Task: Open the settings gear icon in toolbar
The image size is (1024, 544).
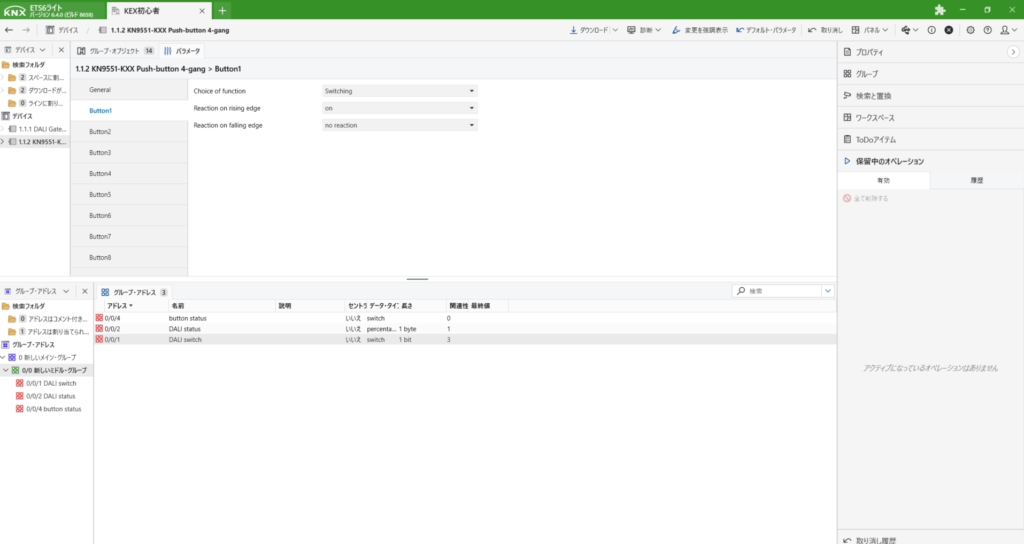Action: (970, 30)
